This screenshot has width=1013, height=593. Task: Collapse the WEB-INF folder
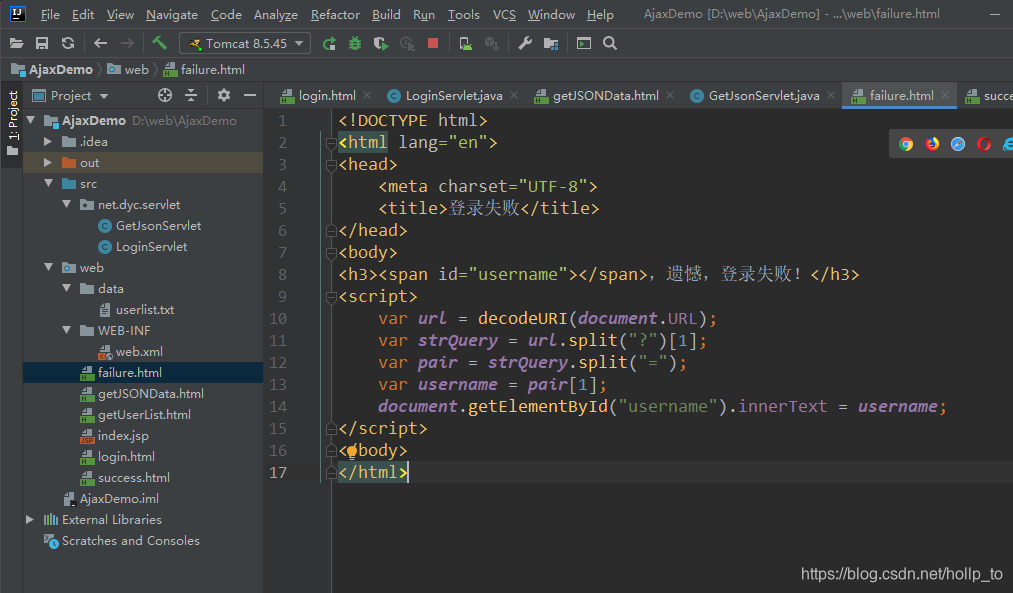click(x=67, y=330)
